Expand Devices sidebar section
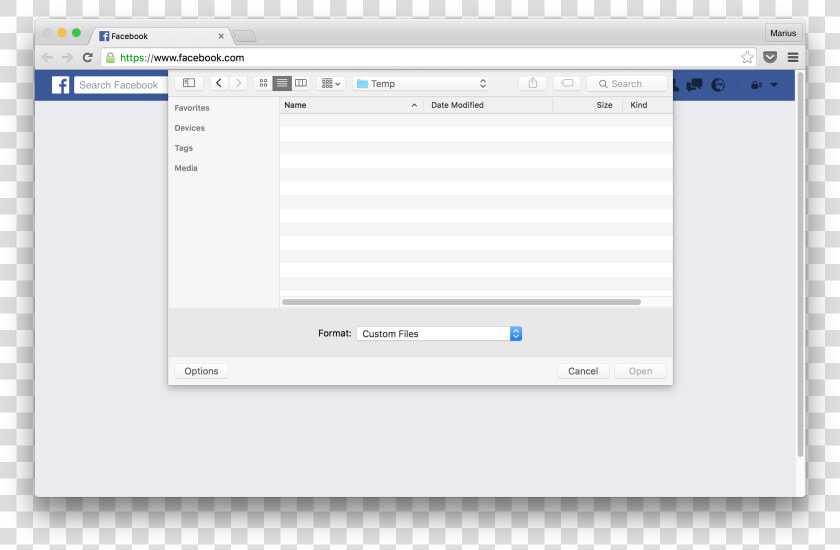The width and height of the screenshot is (840, 550). tap(190, 128)
